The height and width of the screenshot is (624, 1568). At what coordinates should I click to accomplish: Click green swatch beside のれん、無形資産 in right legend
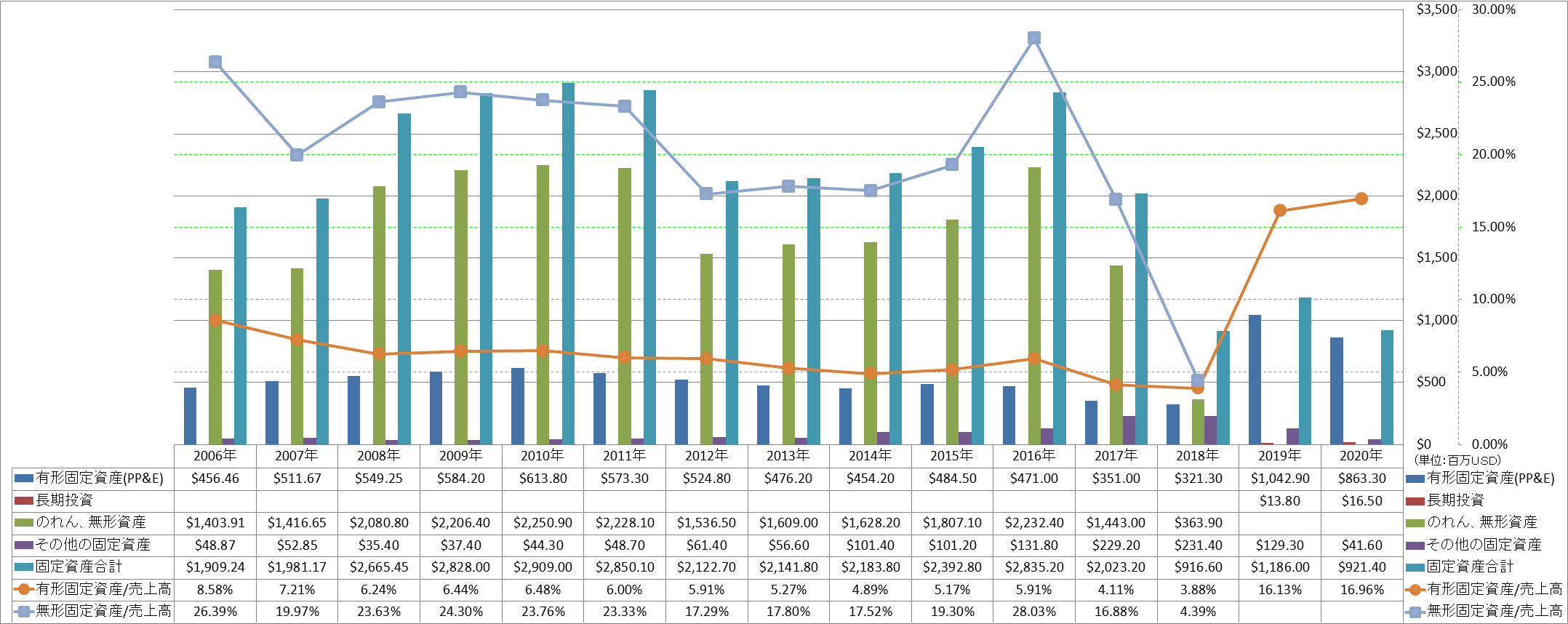[x=1415, y=523]
